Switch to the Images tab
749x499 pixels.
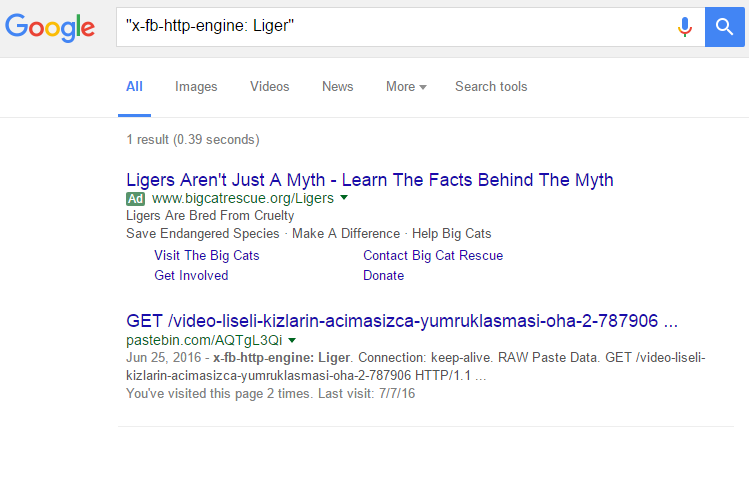pyautogui.click(x=196, y=86)
